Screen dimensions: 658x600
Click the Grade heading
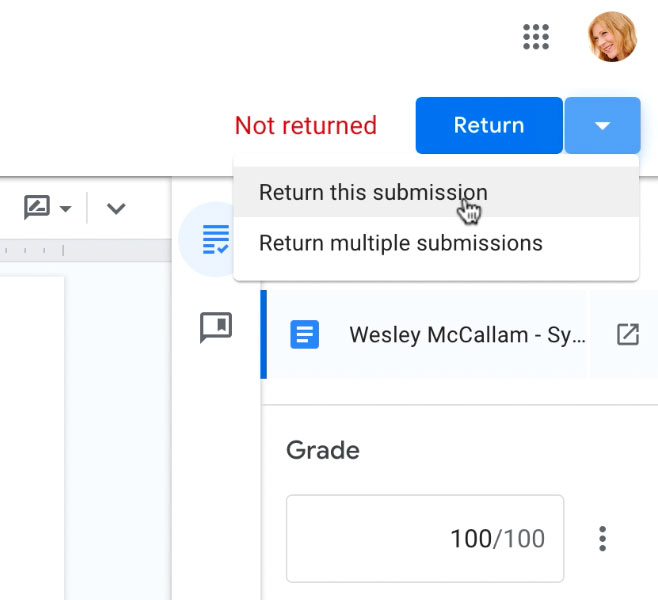click(323, 450)
